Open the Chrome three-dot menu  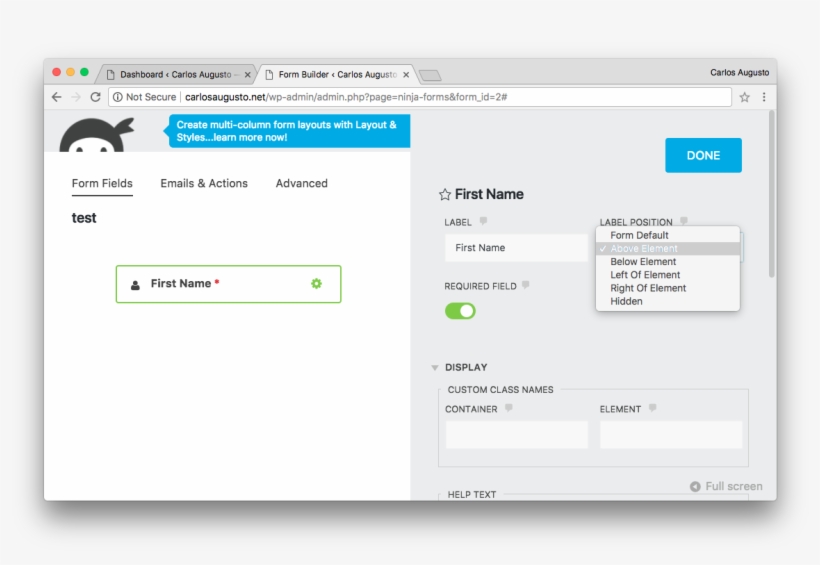click(764, 97)
